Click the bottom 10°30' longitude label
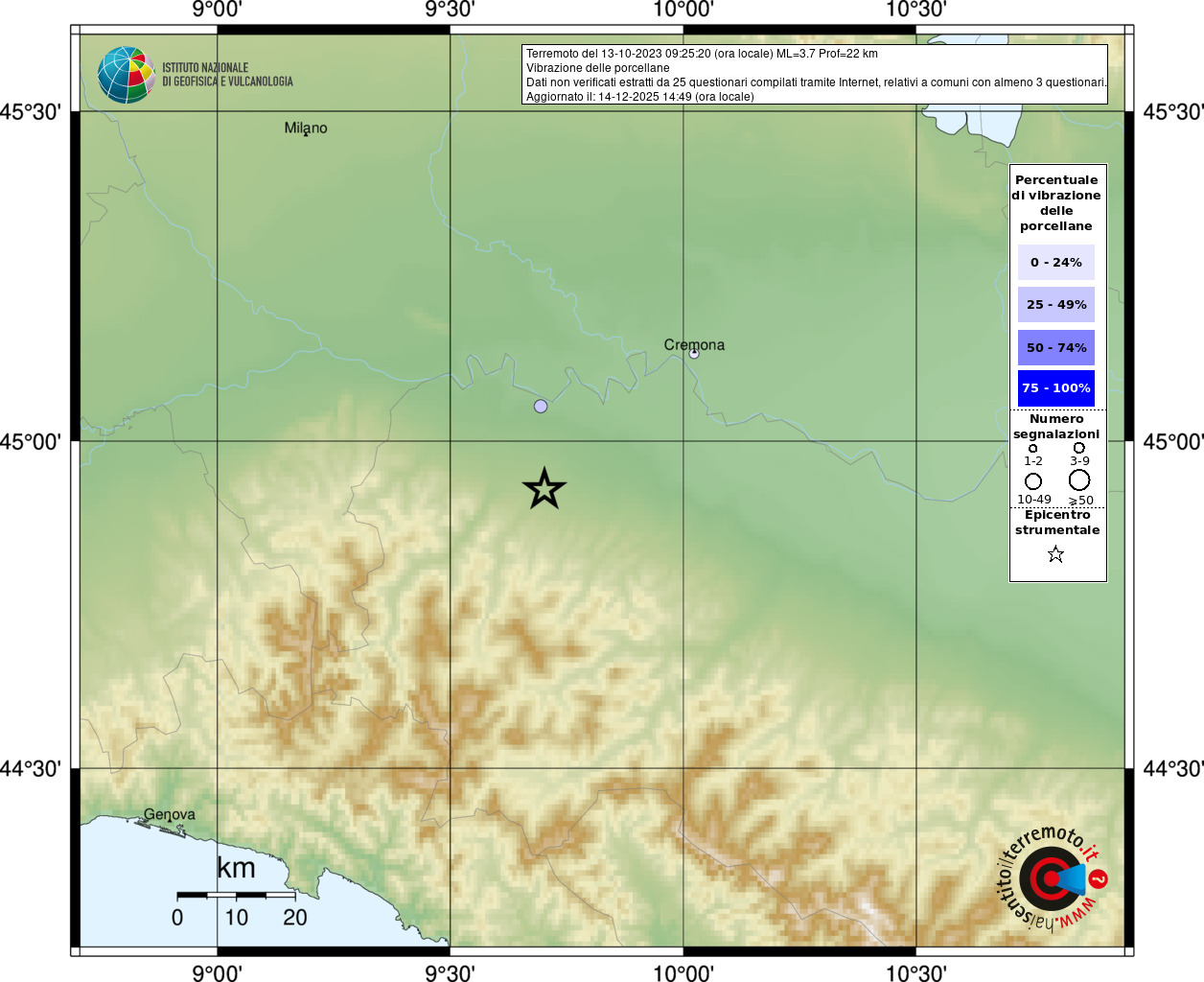Image resolution: width=1204 pixels, height=982 pixels. coord(916,972)
